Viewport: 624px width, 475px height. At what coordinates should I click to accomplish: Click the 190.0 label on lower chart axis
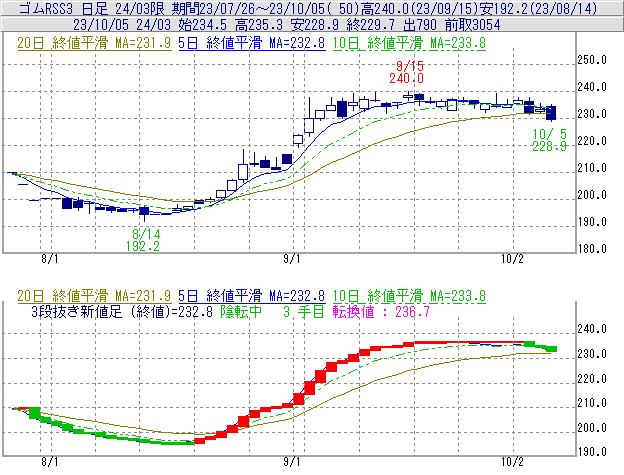(x=592, y=452)
